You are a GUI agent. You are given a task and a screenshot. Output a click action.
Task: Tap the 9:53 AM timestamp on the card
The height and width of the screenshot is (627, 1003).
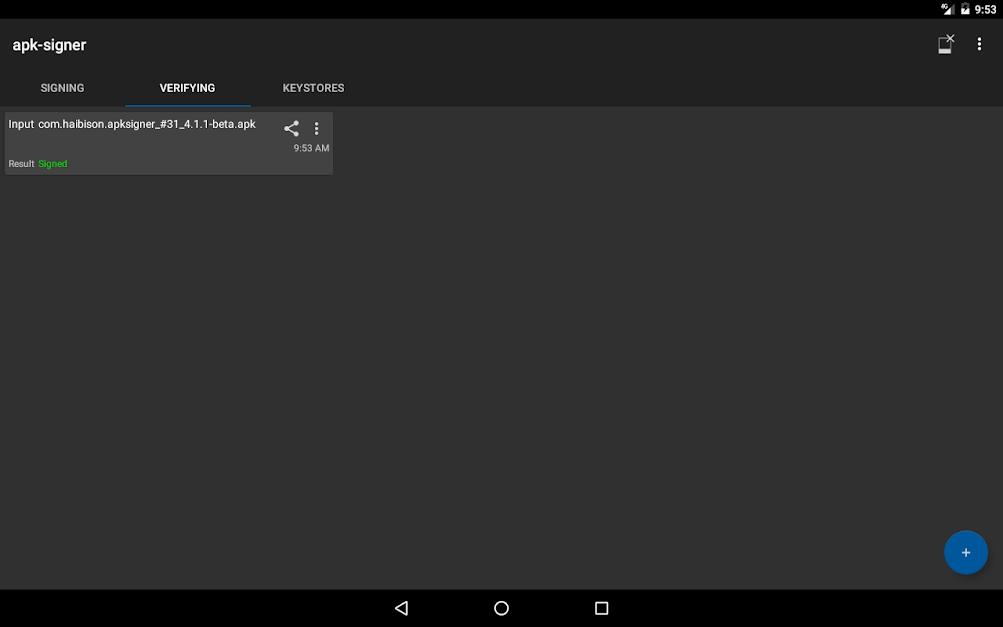tap(311, 148)
